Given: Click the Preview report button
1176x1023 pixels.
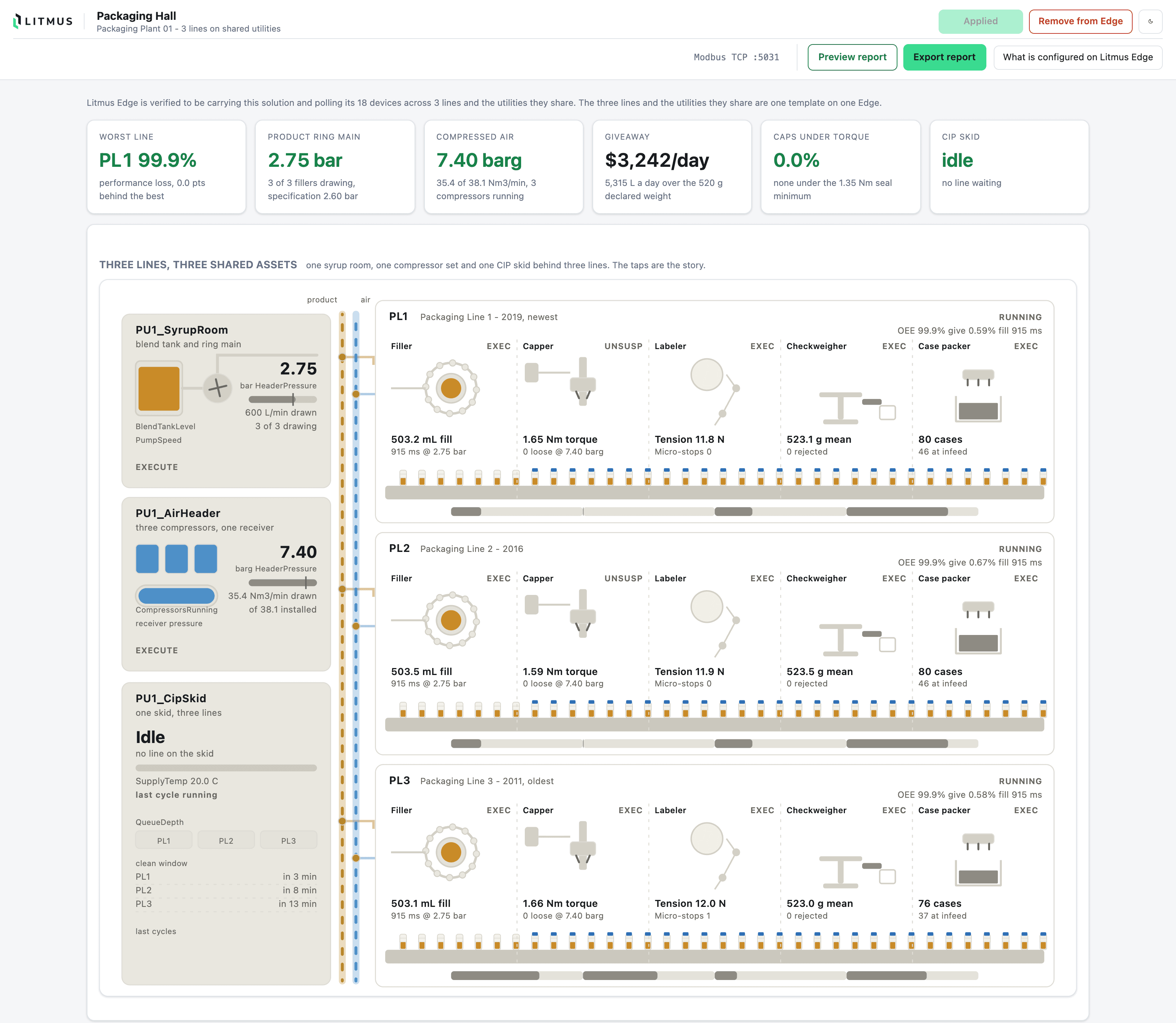Looking at the screenshot, I should pyautogui.click(x=852, y=57).
